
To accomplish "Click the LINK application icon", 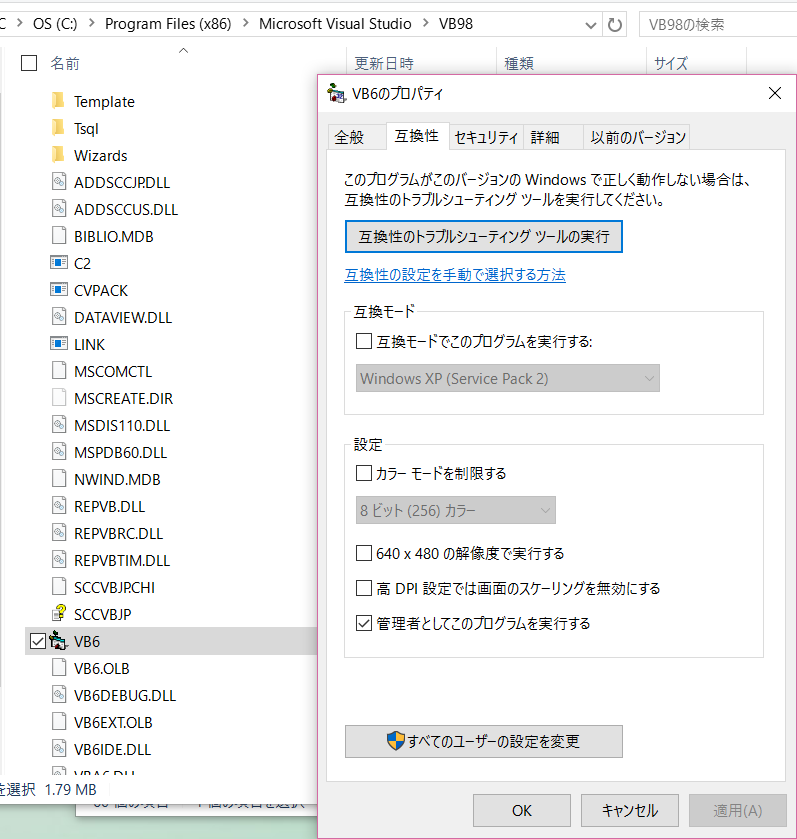I will click(x=59, y=344).
